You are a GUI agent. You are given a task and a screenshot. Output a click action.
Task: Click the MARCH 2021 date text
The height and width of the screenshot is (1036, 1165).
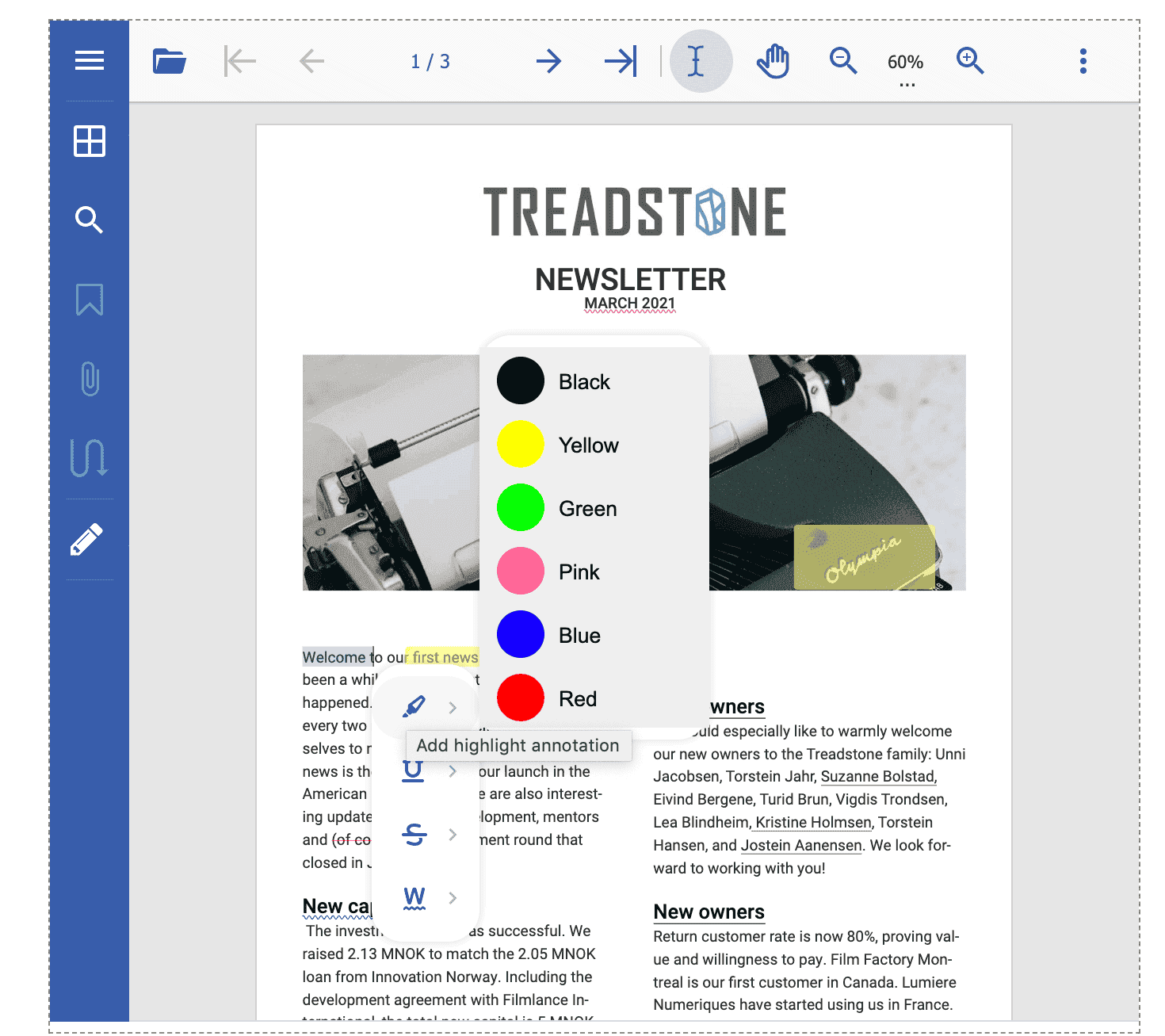tap(630, 304)
